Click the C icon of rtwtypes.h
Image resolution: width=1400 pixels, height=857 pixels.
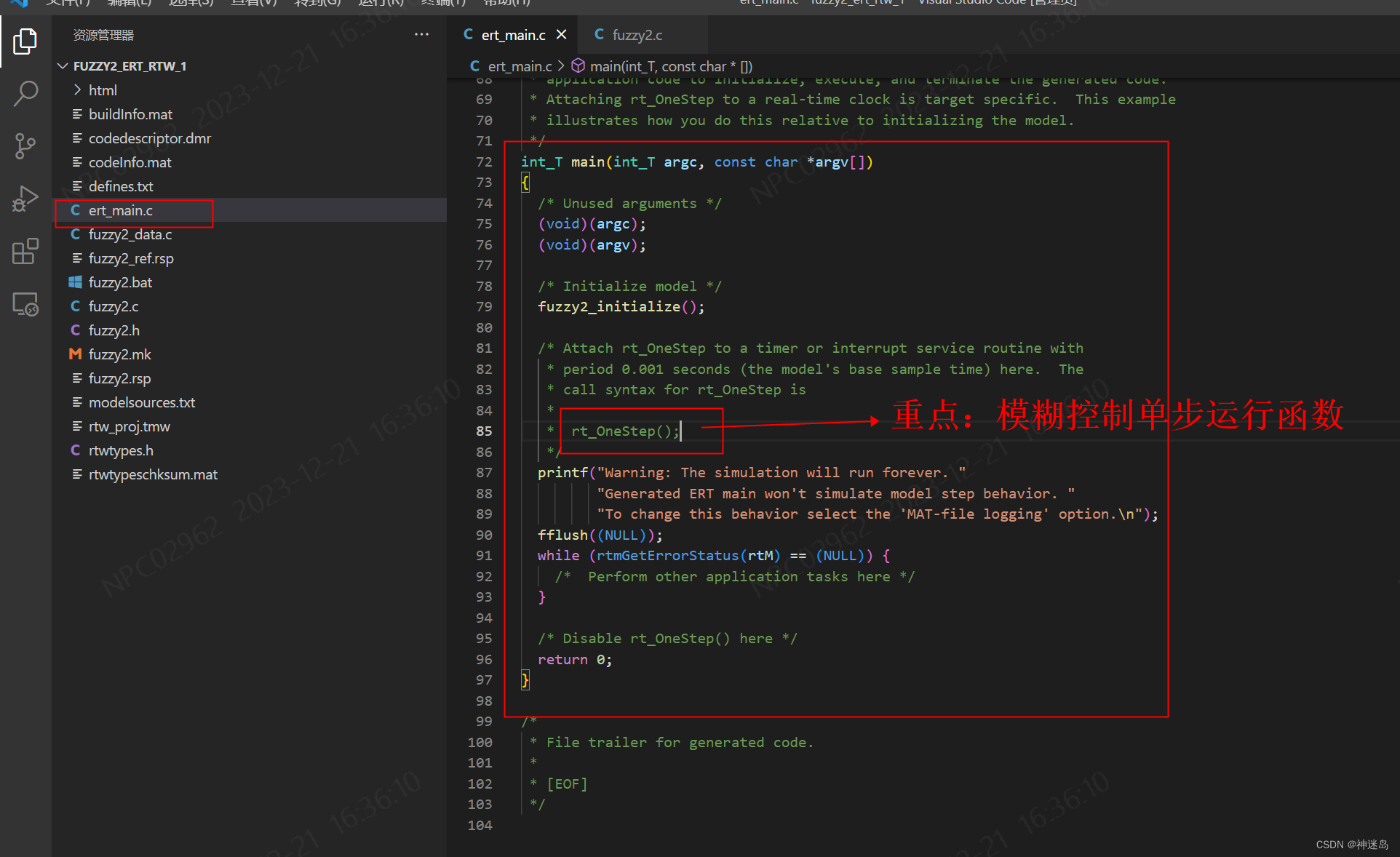click(75, 450)
